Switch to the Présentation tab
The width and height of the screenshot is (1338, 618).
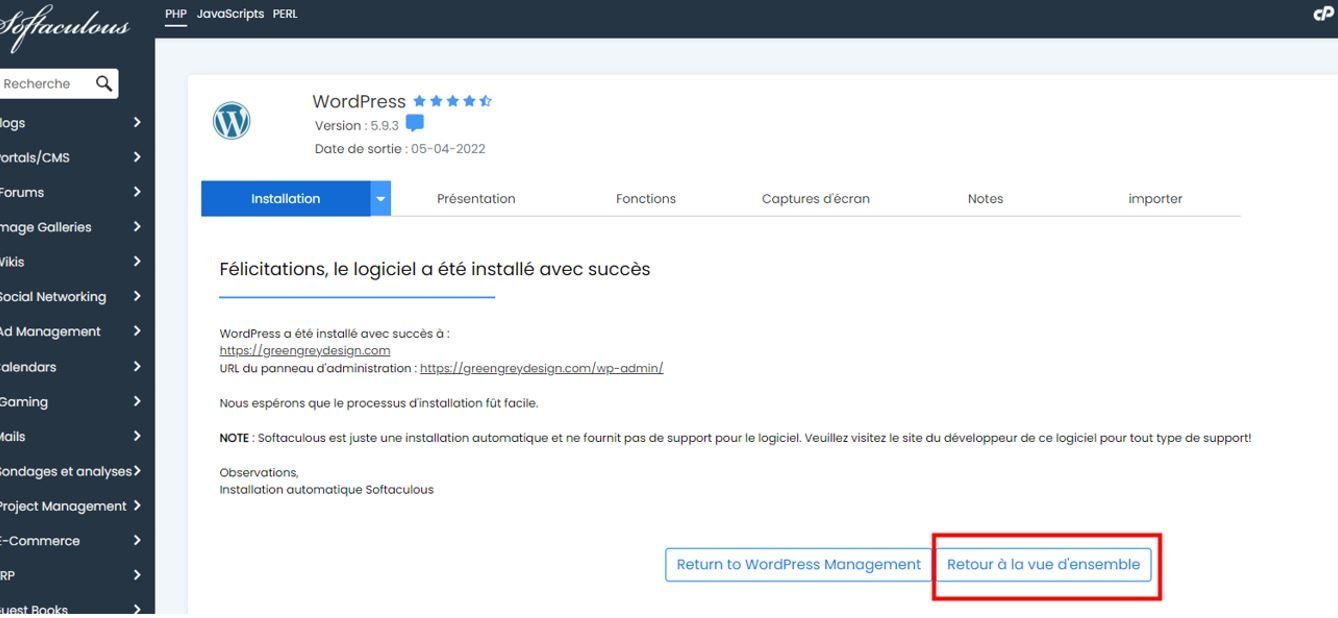click(476, 198)
